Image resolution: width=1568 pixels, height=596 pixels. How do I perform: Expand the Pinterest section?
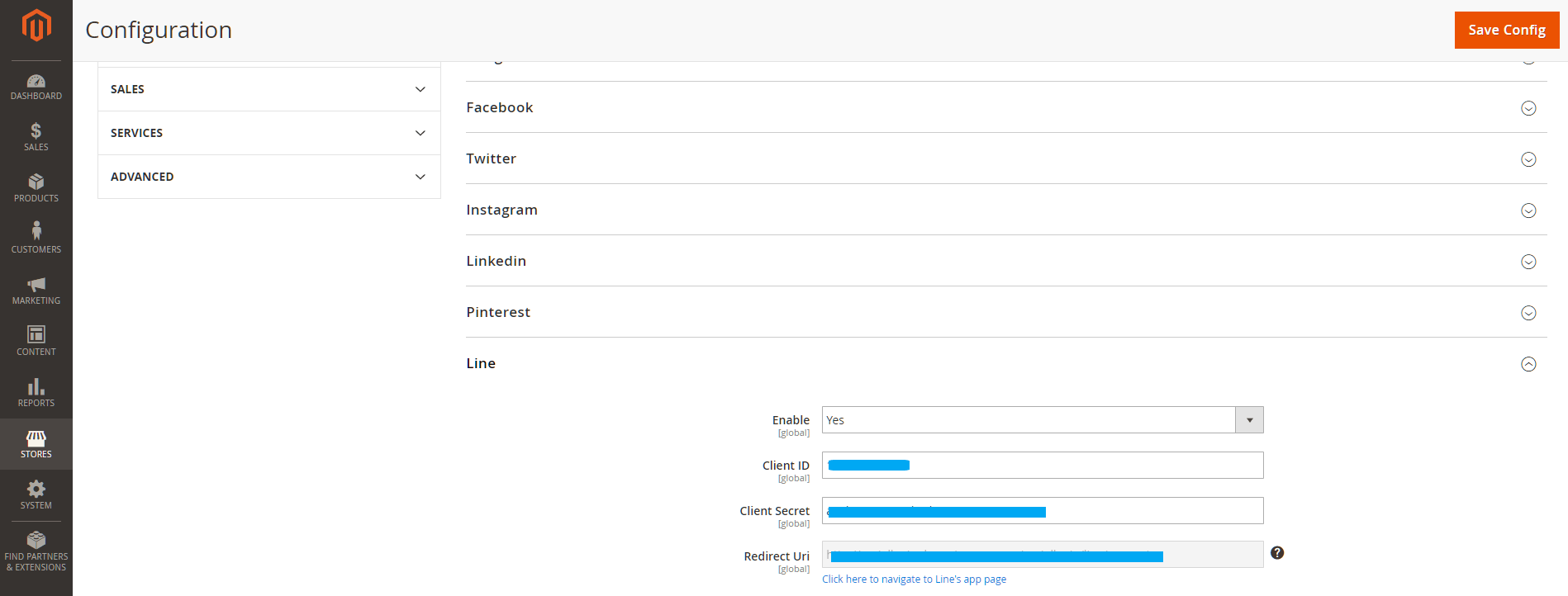[x=1006, y=312]
